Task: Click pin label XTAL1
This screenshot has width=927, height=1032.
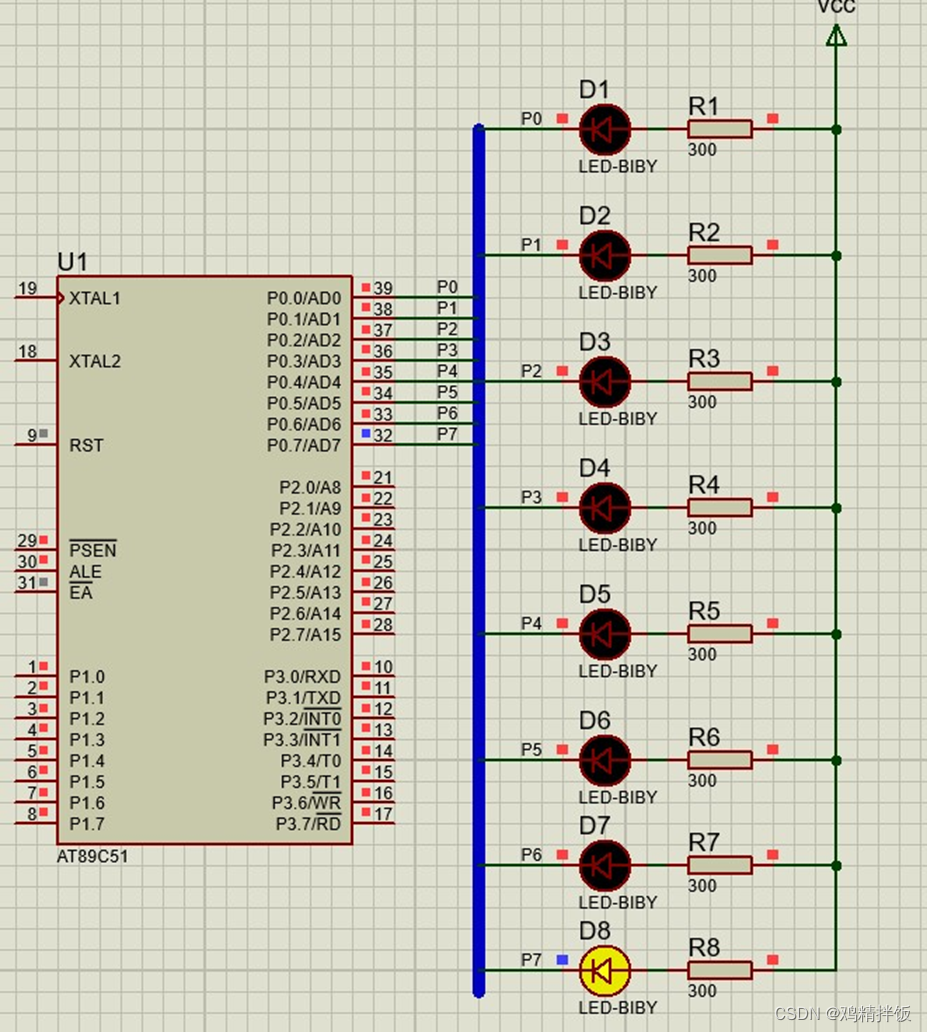Action: point(95,298)
